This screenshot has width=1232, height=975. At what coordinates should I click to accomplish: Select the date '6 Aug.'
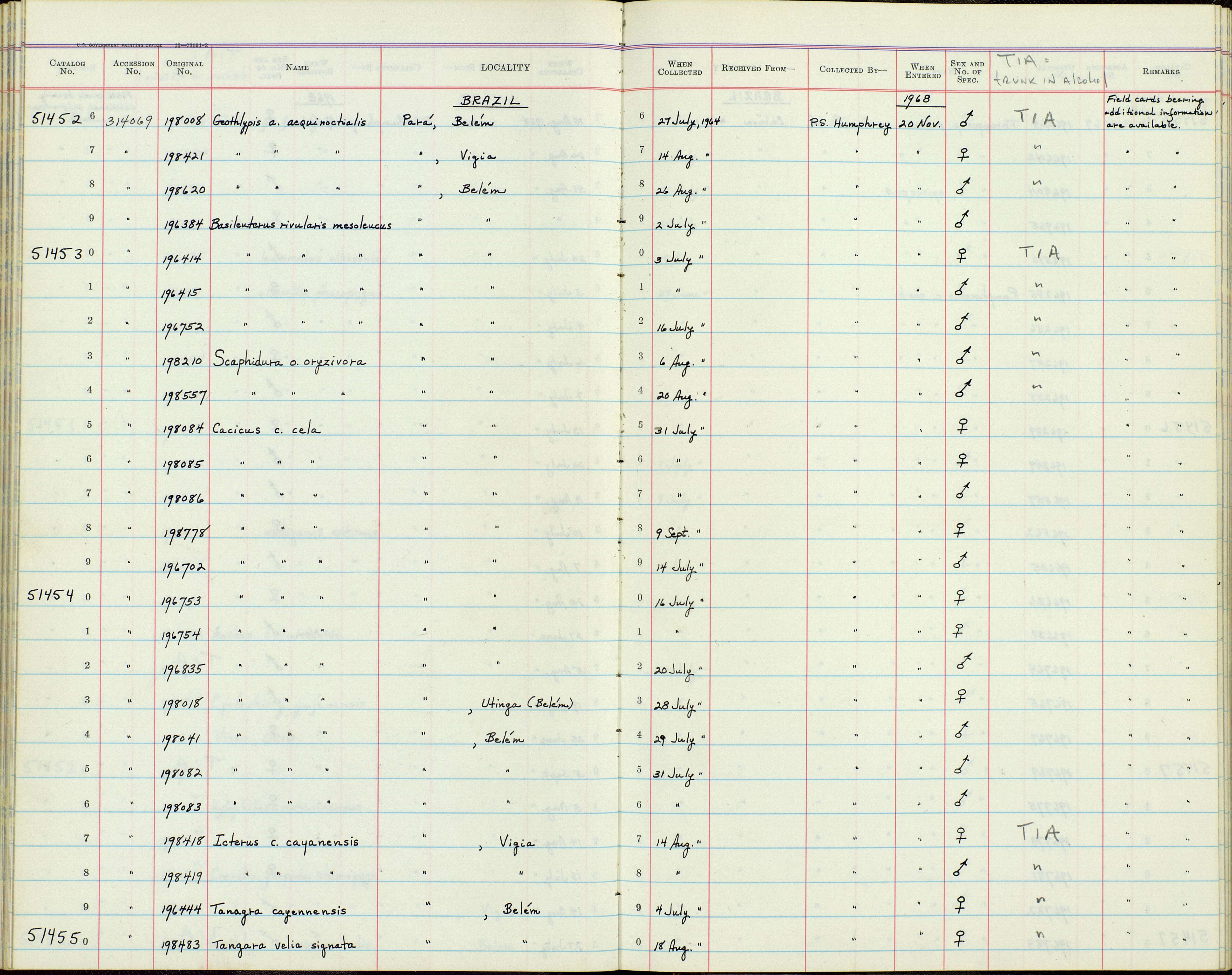click(678, 363)
